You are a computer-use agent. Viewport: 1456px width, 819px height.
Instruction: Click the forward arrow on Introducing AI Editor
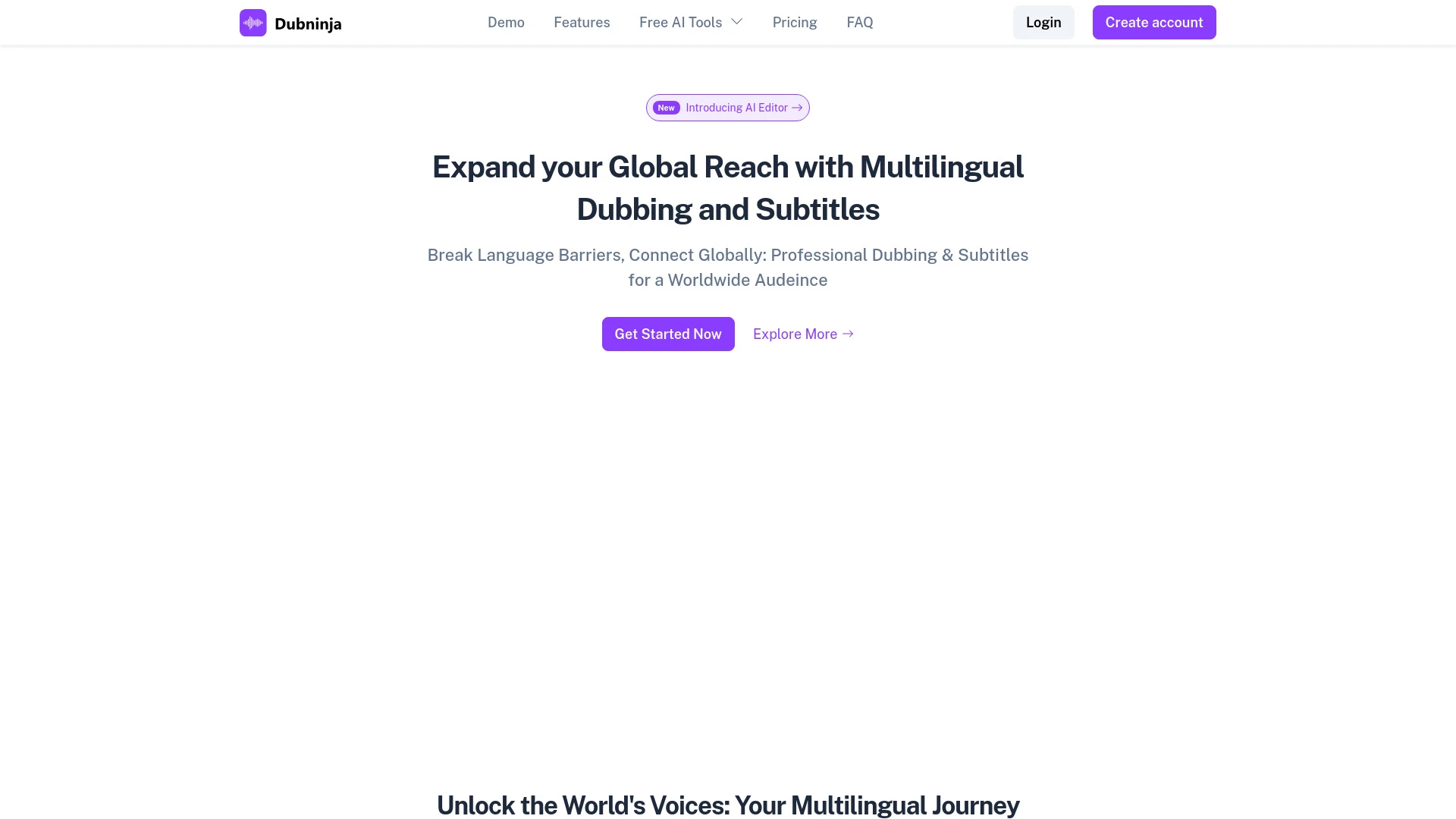797,107
